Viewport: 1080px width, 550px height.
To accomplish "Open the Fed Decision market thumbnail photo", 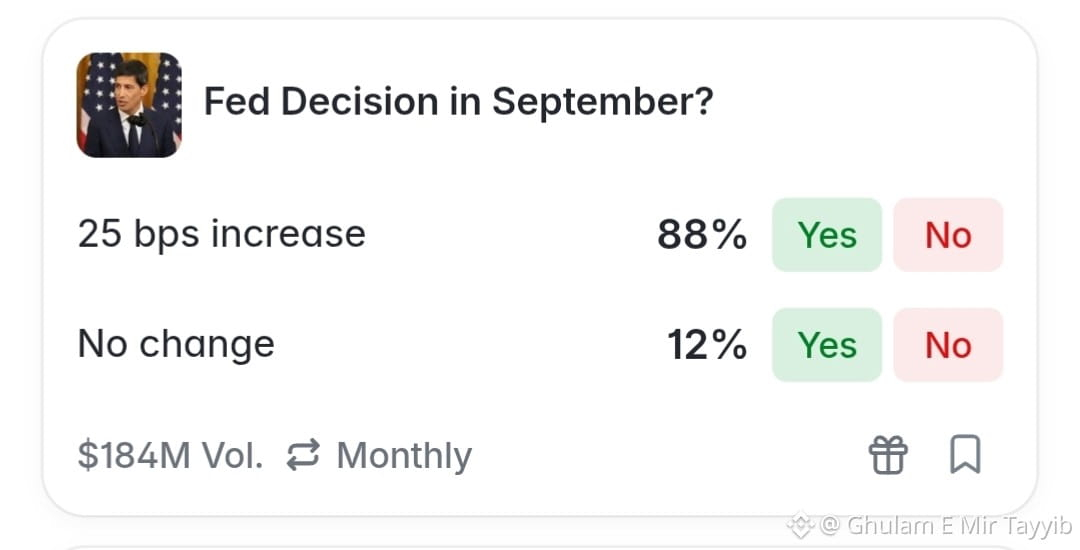I will 129,105.
